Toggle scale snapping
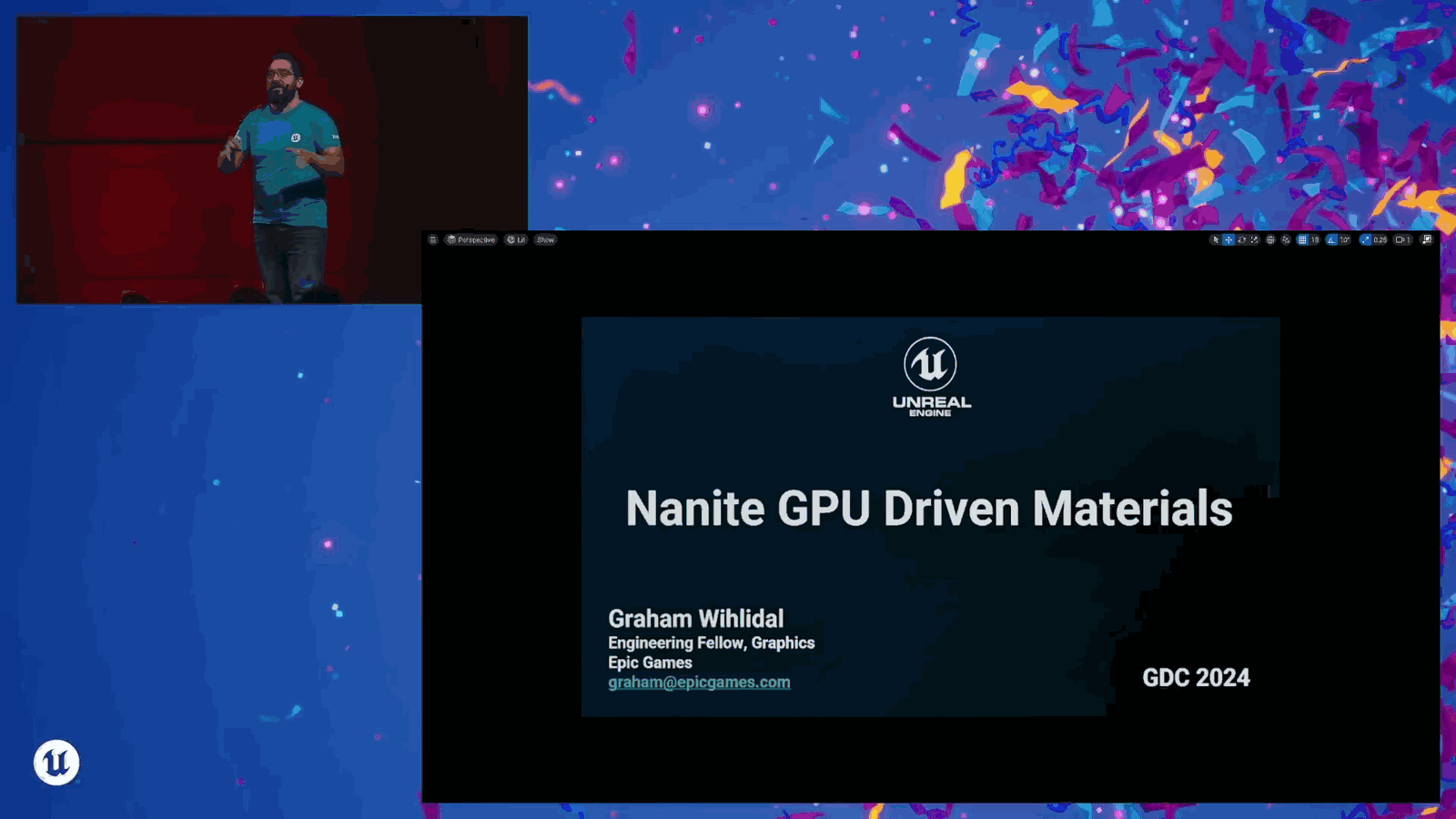Viewport: 1456px width, 819px height. (1366, 240)
